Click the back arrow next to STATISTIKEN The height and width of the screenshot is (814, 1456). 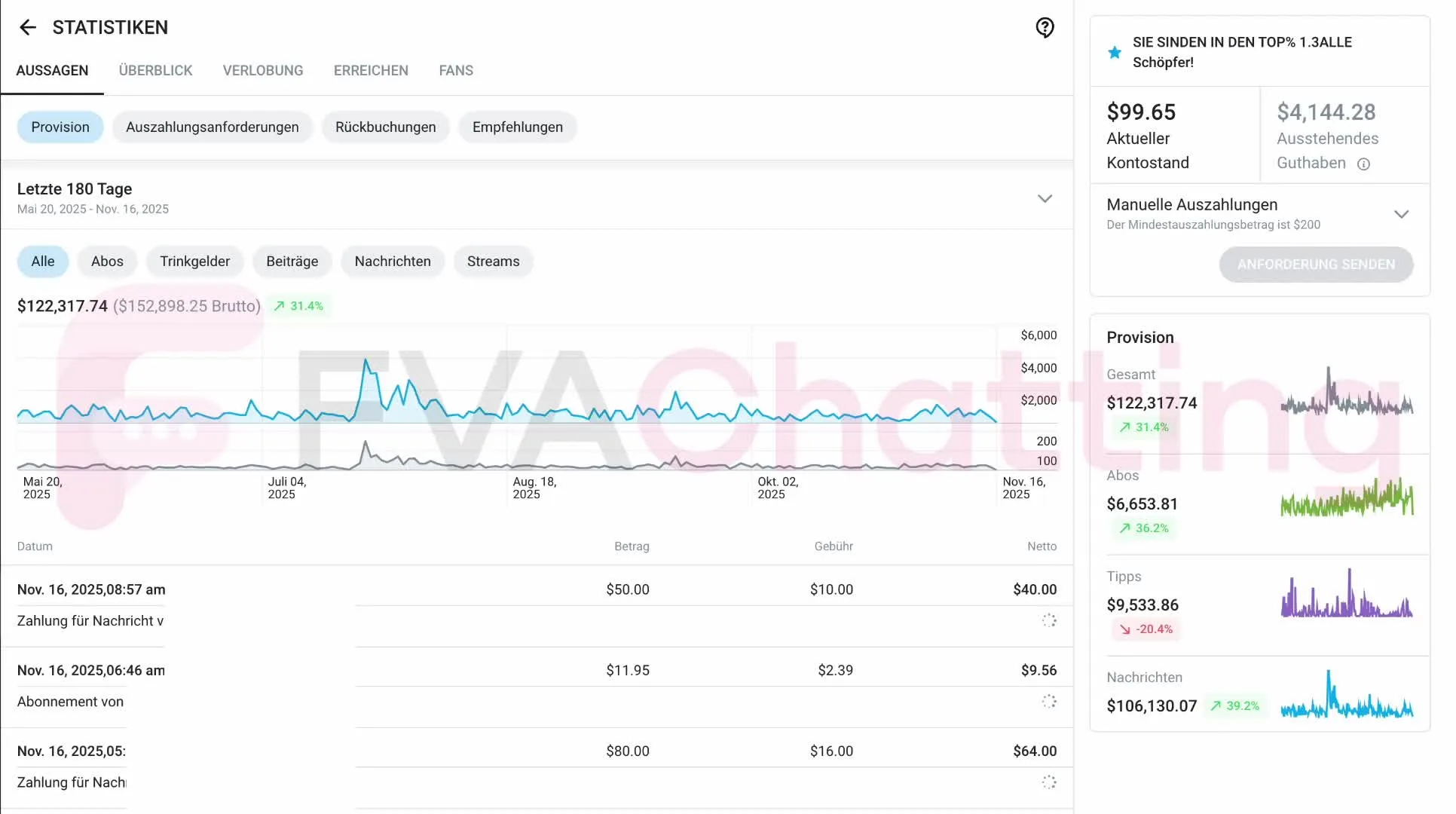tap(28, 28)
